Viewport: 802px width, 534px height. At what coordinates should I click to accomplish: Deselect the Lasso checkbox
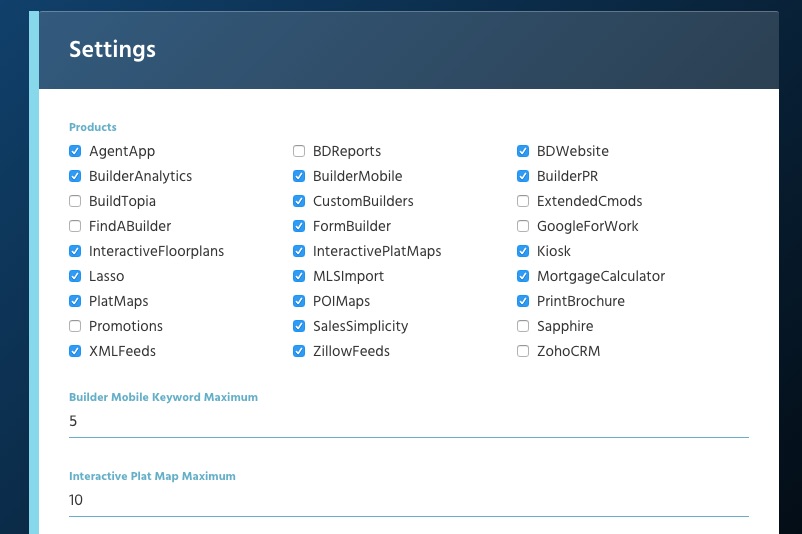coord(75,276)
